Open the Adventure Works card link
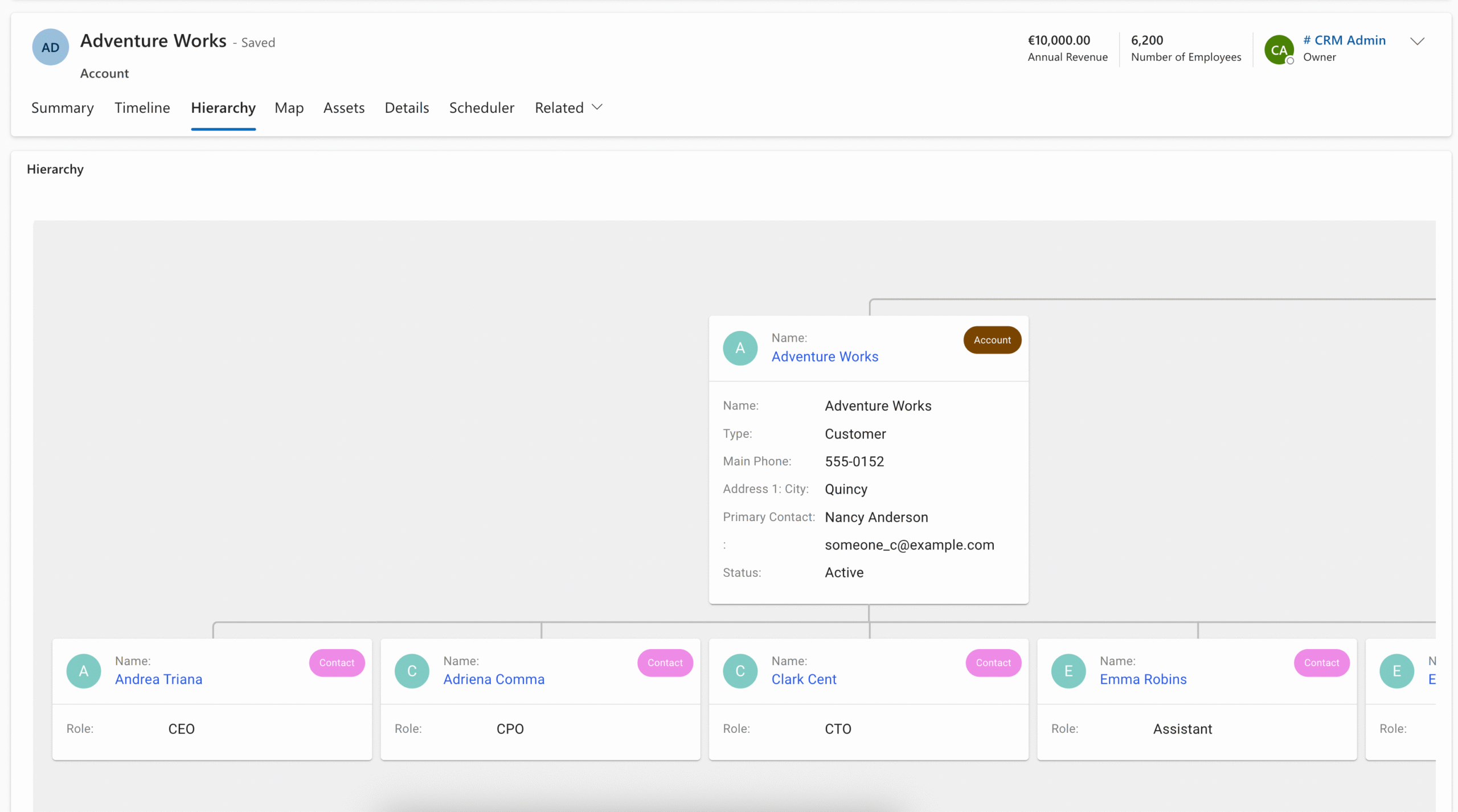Screen dimensions: 1458x812 click(x=825, y=356)
